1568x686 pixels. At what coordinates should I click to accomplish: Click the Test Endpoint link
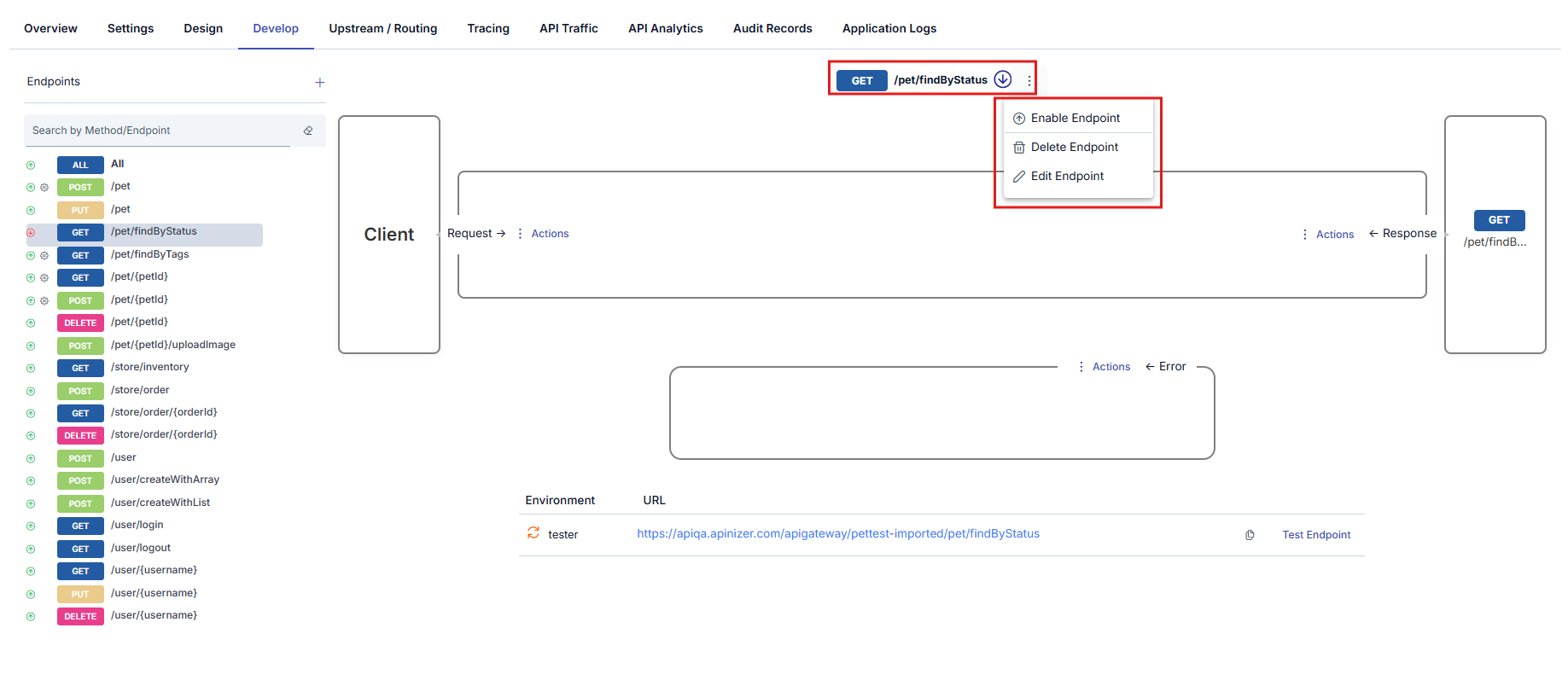pyautogui.click(x=1316, y=535)
